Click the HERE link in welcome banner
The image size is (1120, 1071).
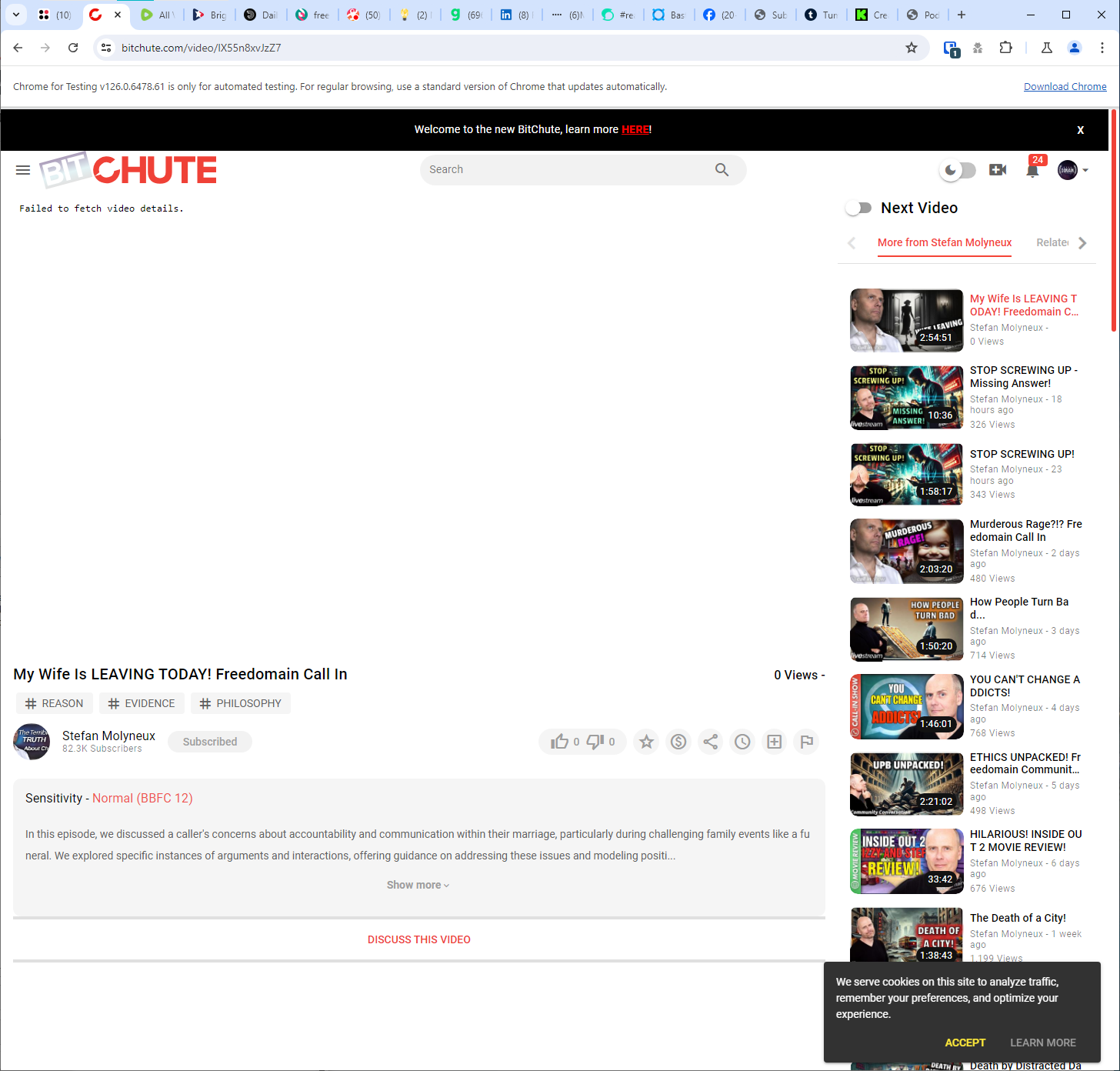[x=635, y=129]
